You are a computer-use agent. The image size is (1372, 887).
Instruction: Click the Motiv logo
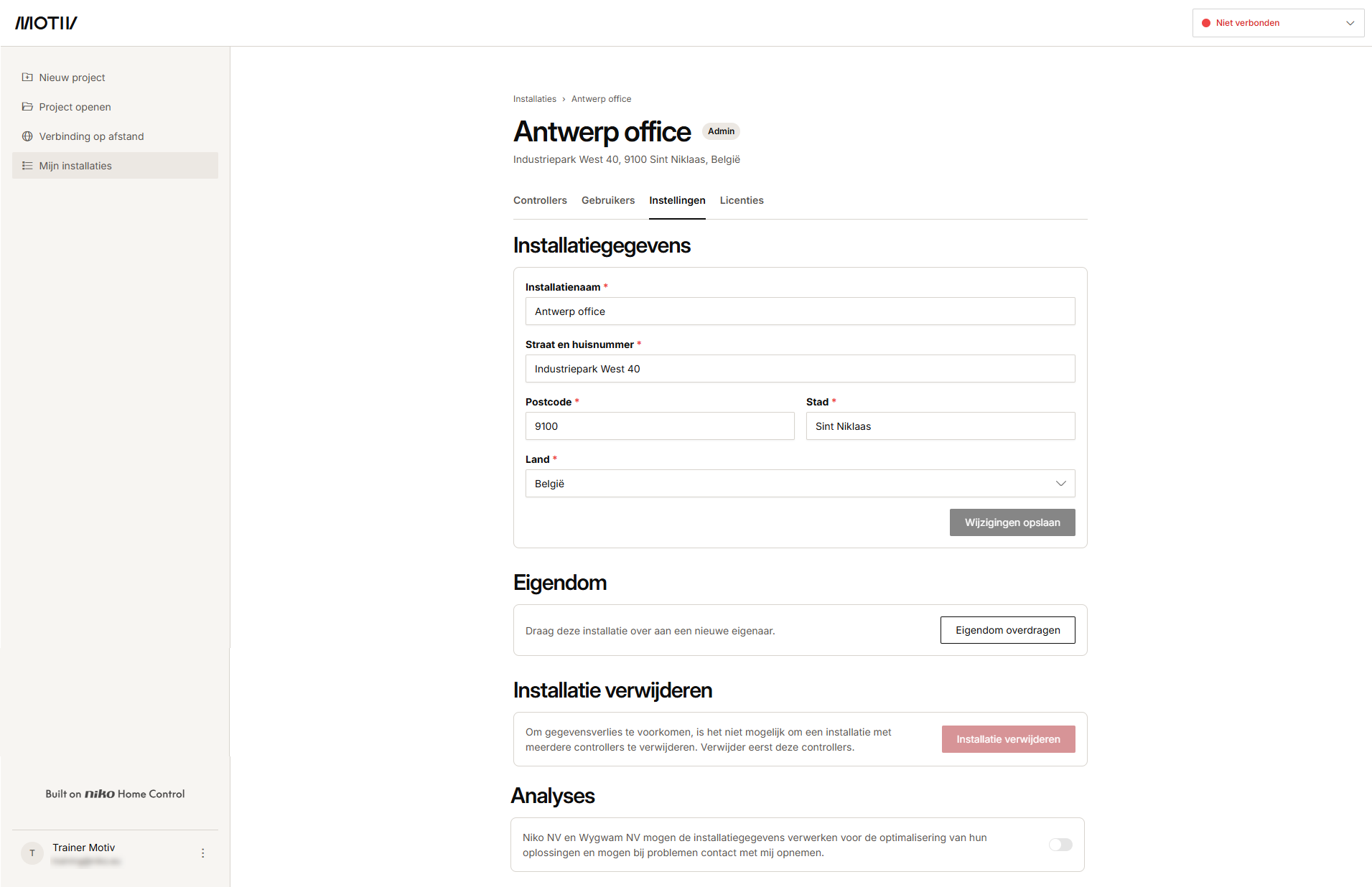47,23
